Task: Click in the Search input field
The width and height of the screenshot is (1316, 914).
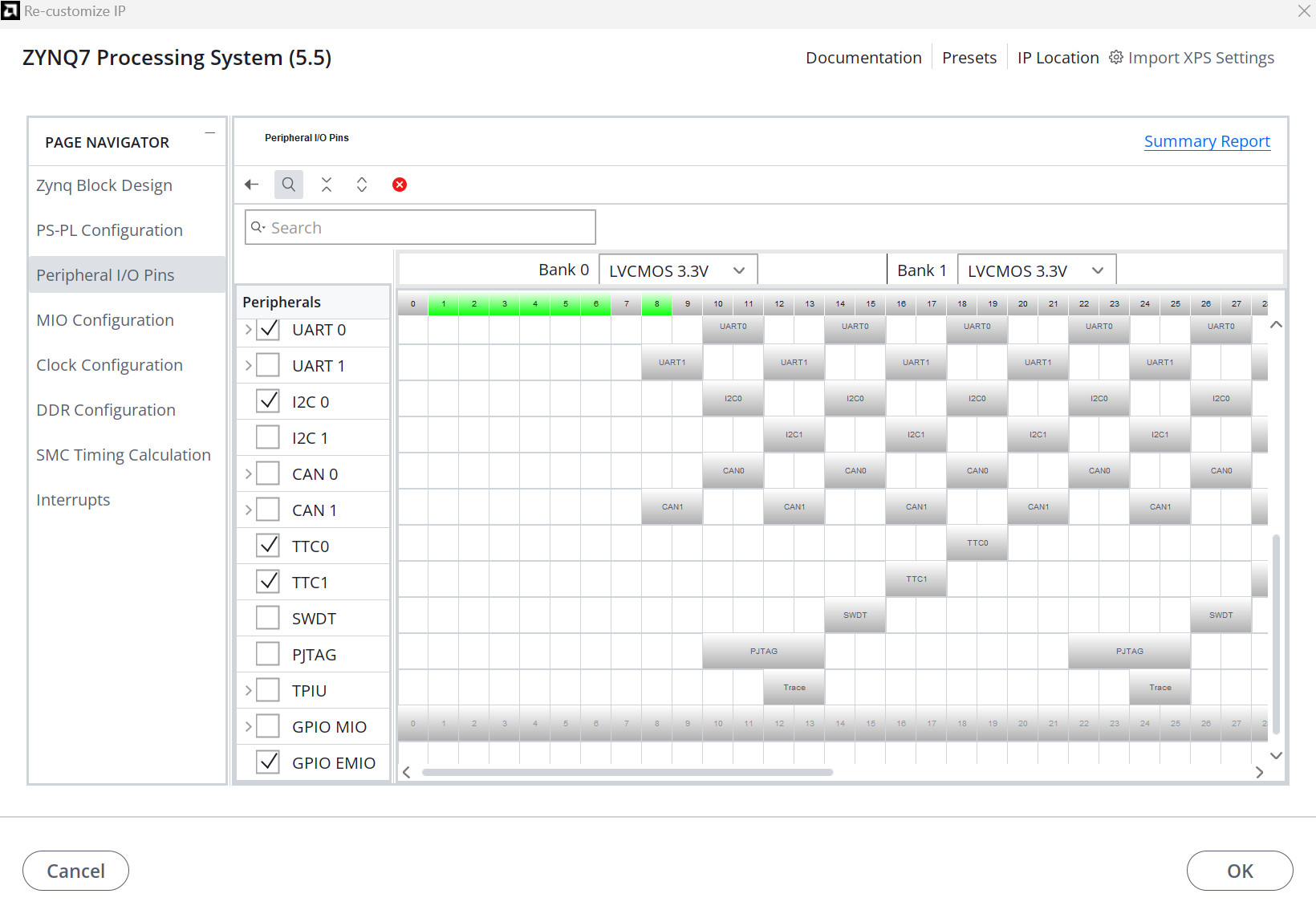Action: pyautogui.click(x=420, y=227)
